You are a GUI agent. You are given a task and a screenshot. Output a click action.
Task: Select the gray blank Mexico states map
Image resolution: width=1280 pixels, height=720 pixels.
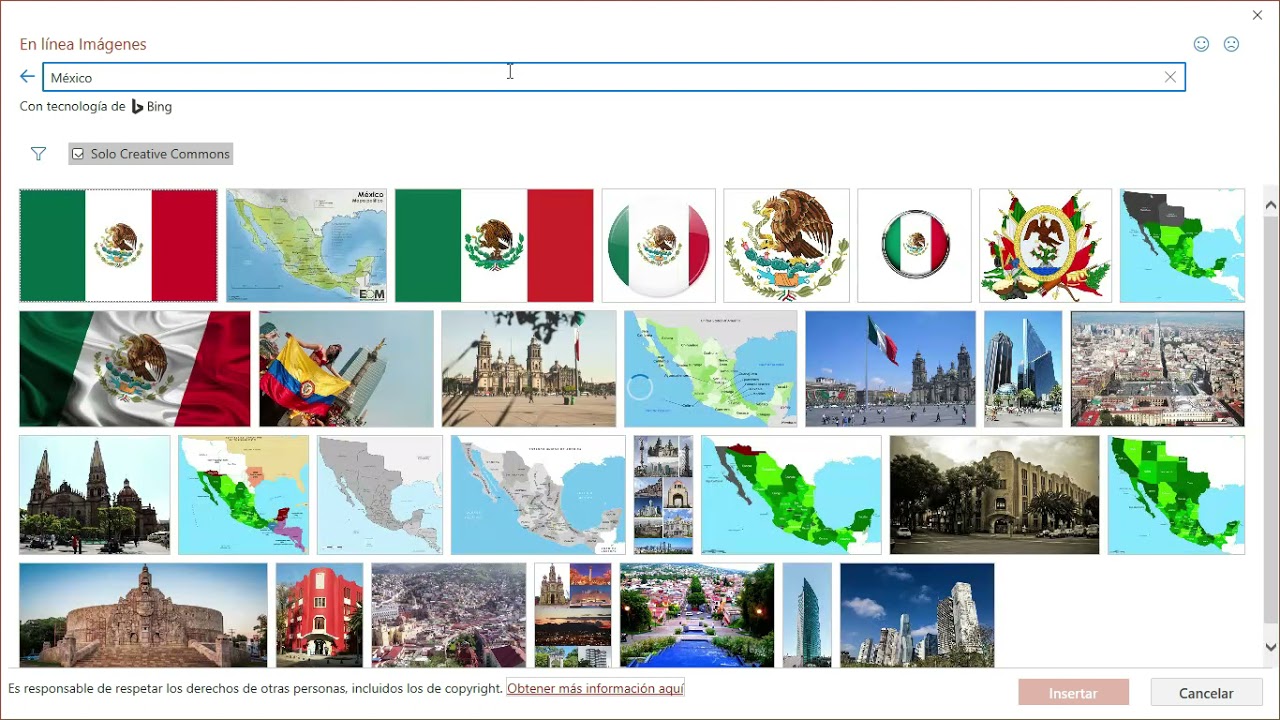(x=380, y=495)
